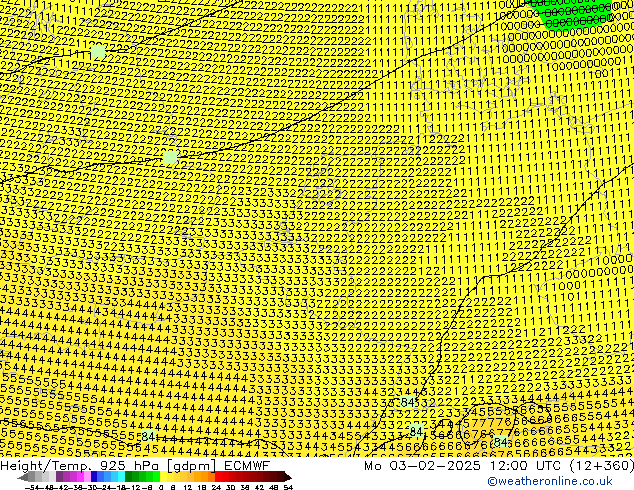Click the Height/Temp. 925 hPa ECMWF title
The height and width of the screenshot is (490, 634).
135,465
